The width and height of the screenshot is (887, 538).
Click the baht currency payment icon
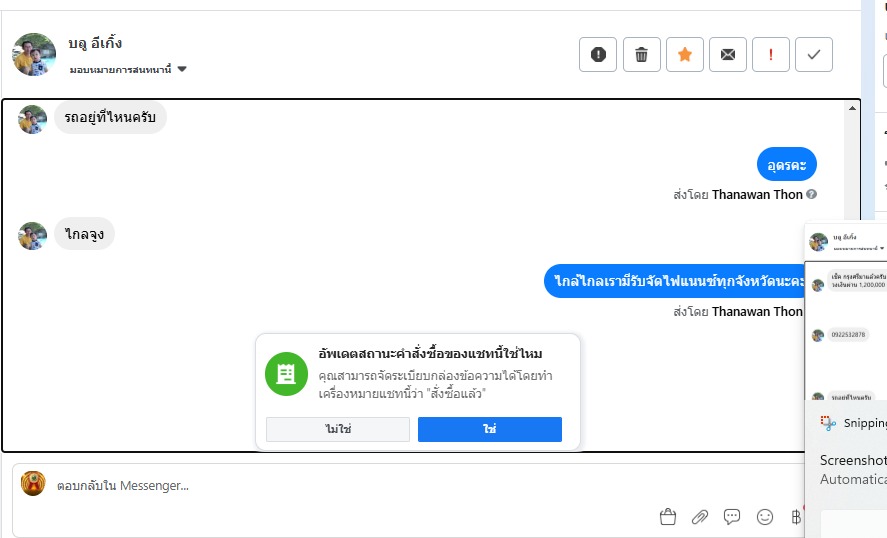point(796,517)
